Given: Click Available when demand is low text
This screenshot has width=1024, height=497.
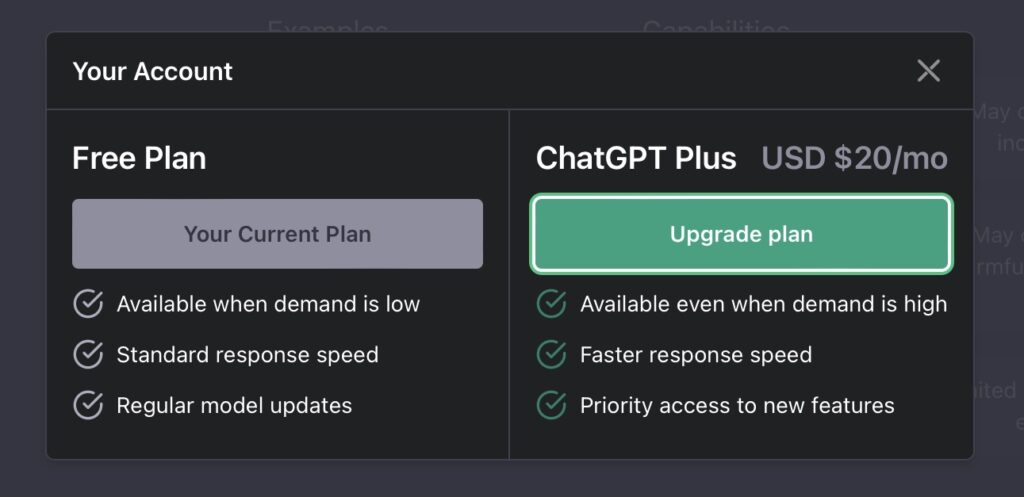Looking at the screenshot, I should tap(268, 304).
